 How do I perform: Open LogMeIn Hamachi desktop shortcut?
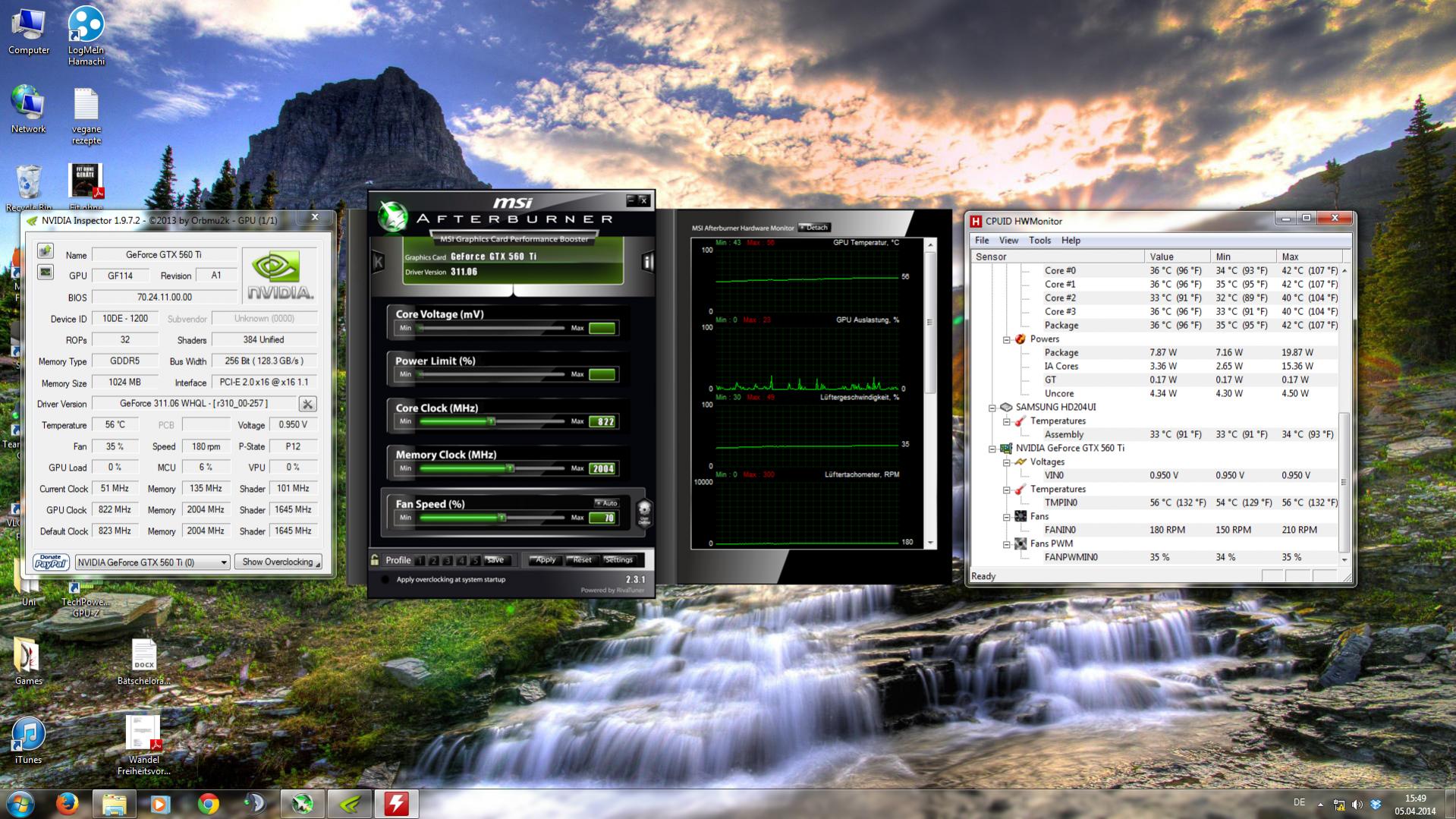(86, 36)
